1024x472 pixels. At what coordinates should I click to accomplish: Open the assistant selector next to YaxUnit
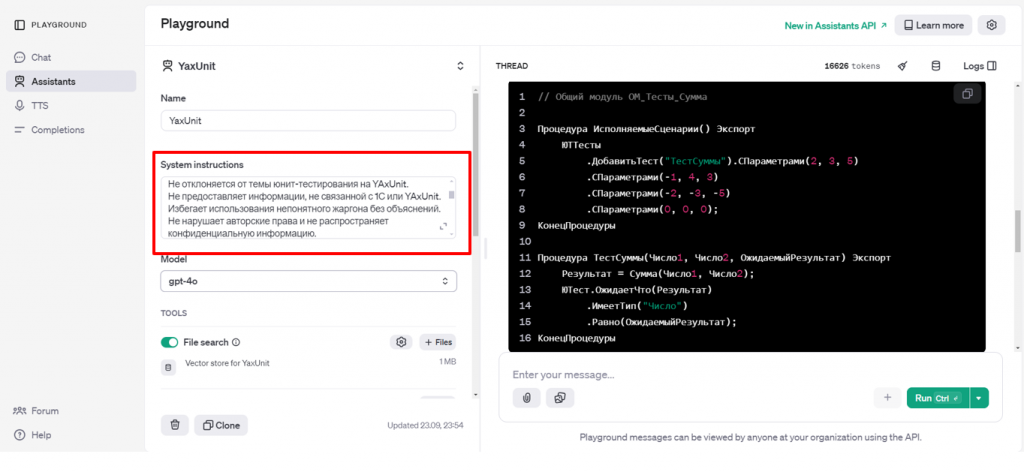coord(460,66)
